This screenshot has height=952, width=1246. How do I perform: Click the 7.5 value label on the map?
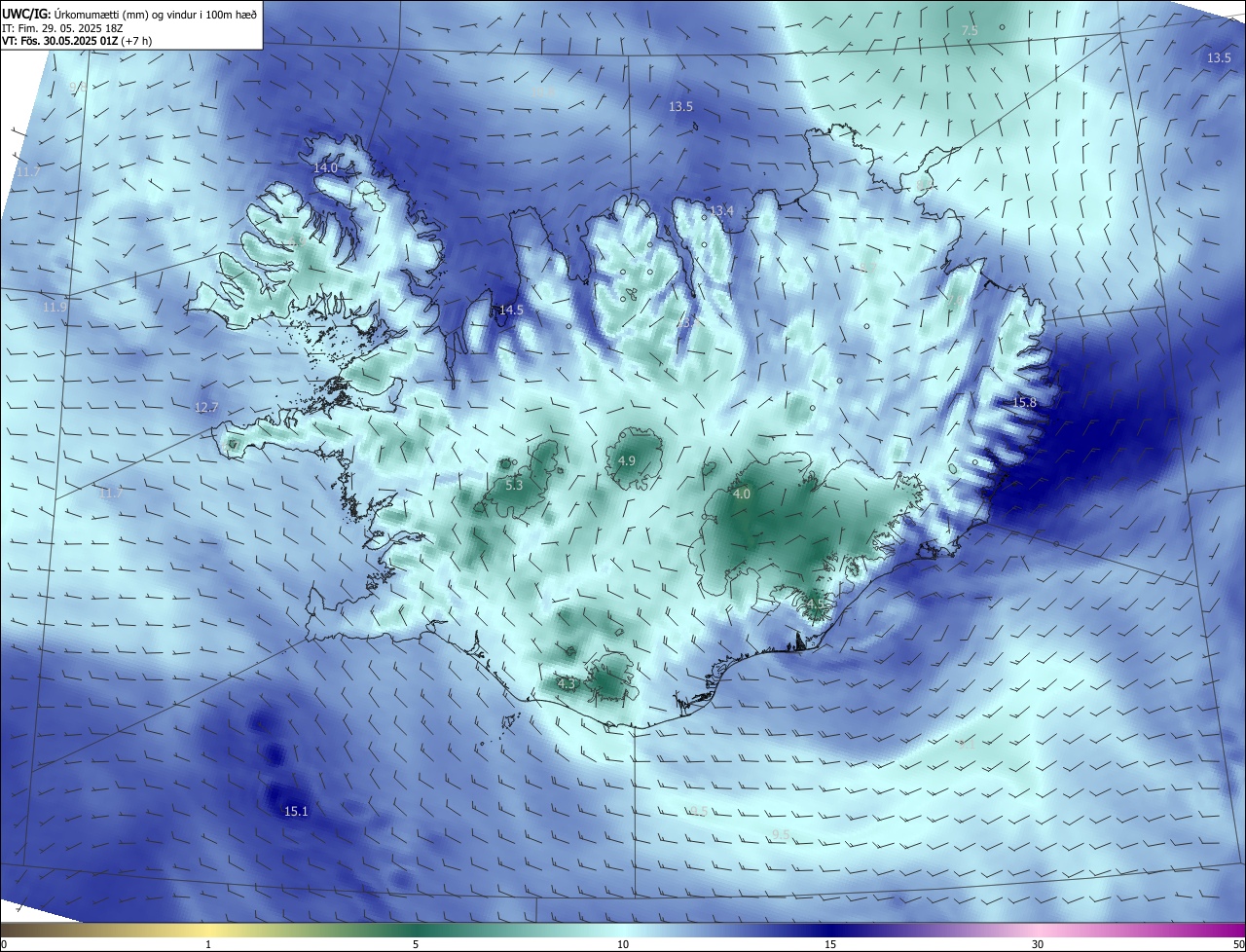(x=970, y=31)
